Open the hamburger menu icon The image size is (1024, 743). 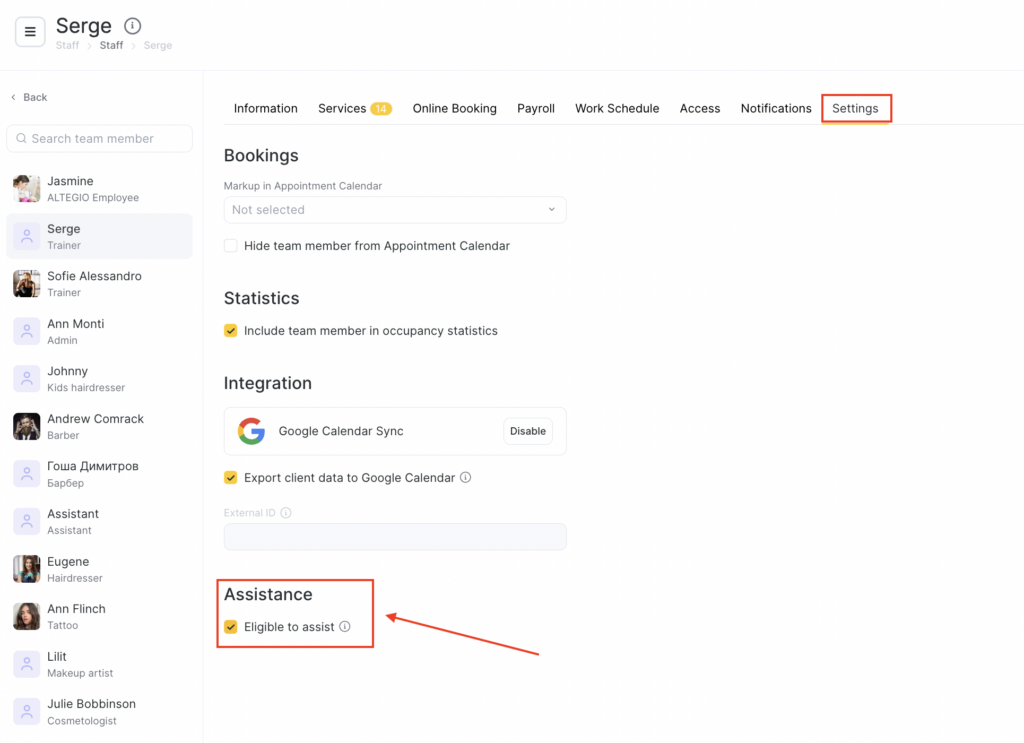pyautogui.click(x=30, y=32)
